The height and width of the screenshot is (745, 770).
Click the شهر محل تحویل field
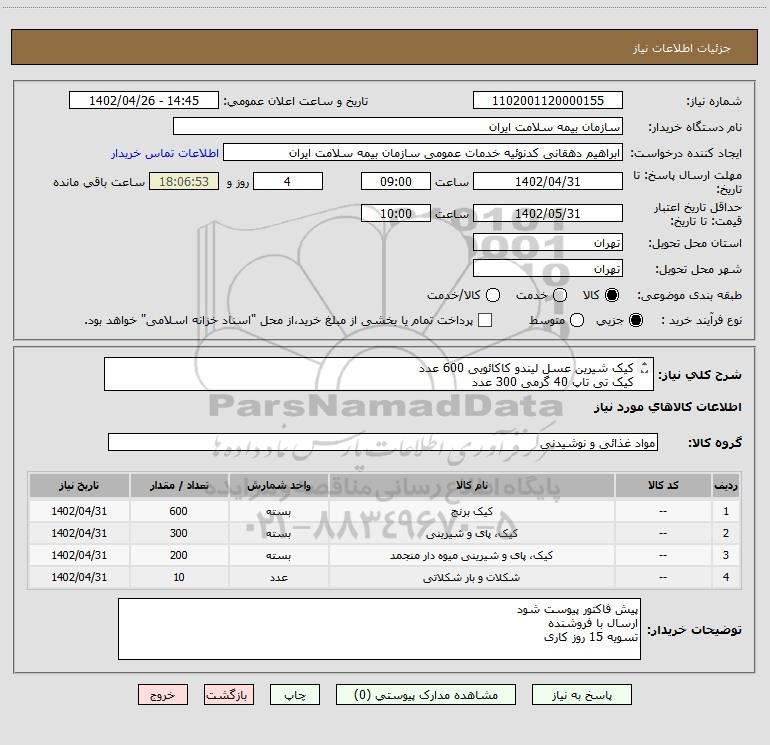click(x=548, y=268)
